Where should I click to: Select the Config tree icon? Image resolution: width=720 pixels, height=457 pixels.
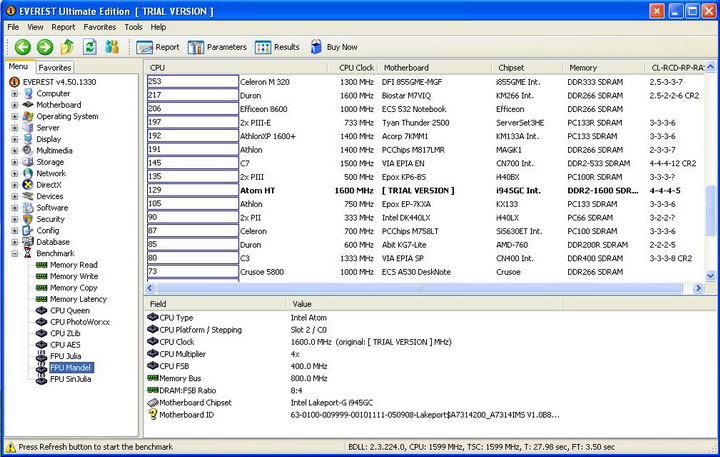click(28, 231)
